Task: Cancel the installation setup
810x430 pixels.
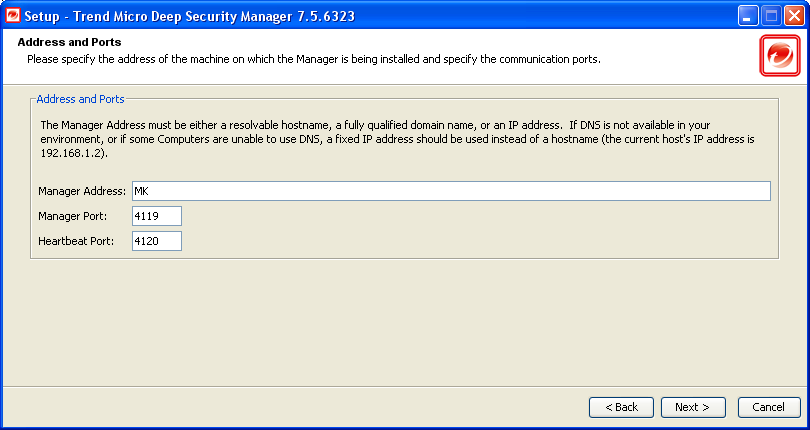Action: tap(769, 407)
